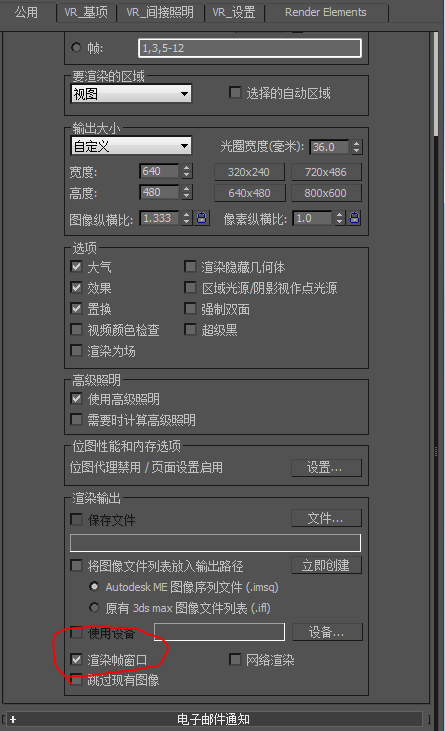445x731 pixels.
Task: Click the 光圈宽度 field showing 36.0
Action: (x=329, y=147)
